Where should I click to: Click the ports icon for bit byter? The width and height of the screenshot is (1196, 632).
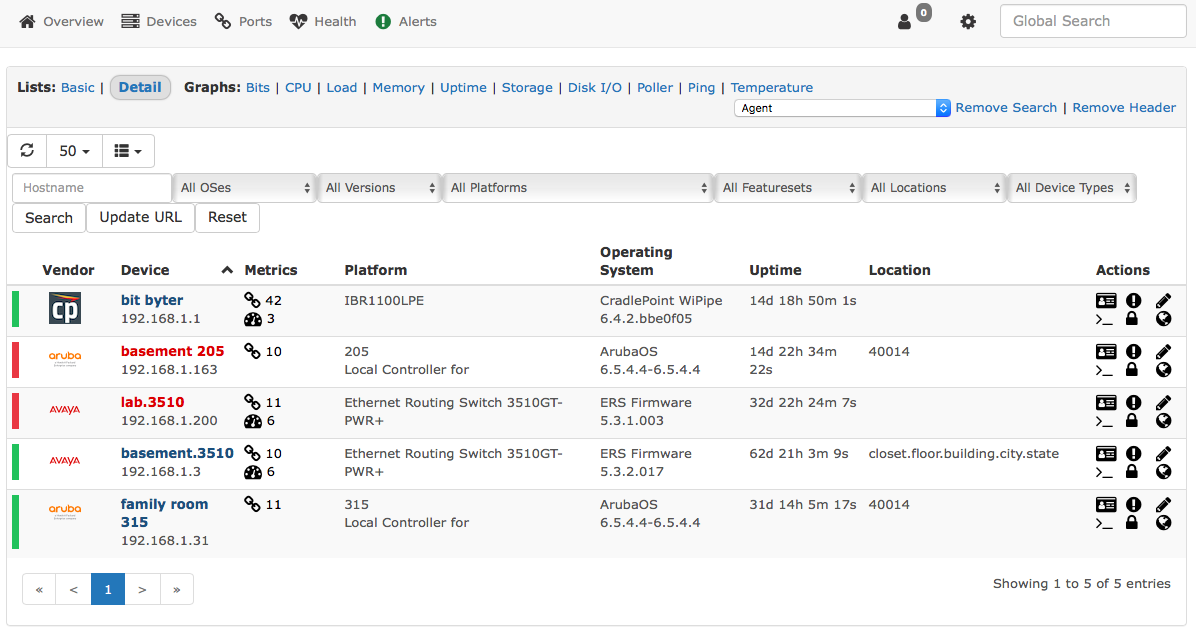(x=252, y=300)
